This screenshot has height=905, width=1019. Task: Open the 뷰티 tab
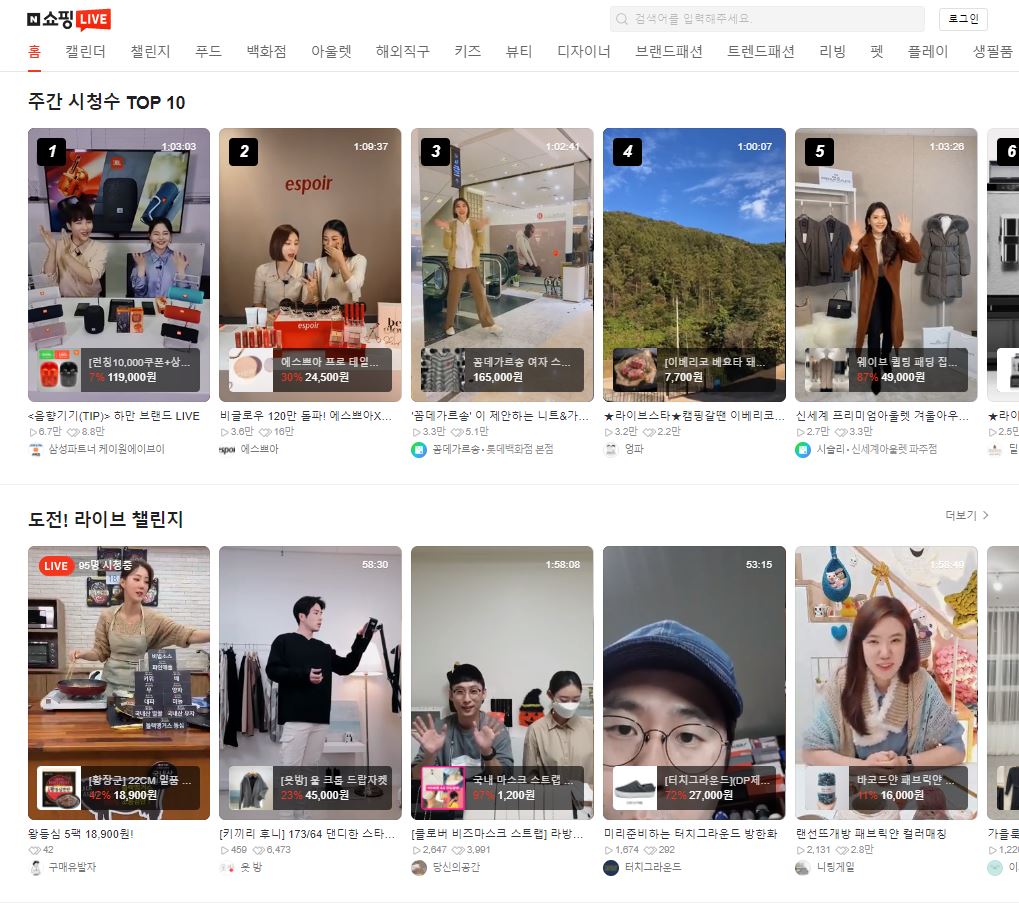[519, 51]
